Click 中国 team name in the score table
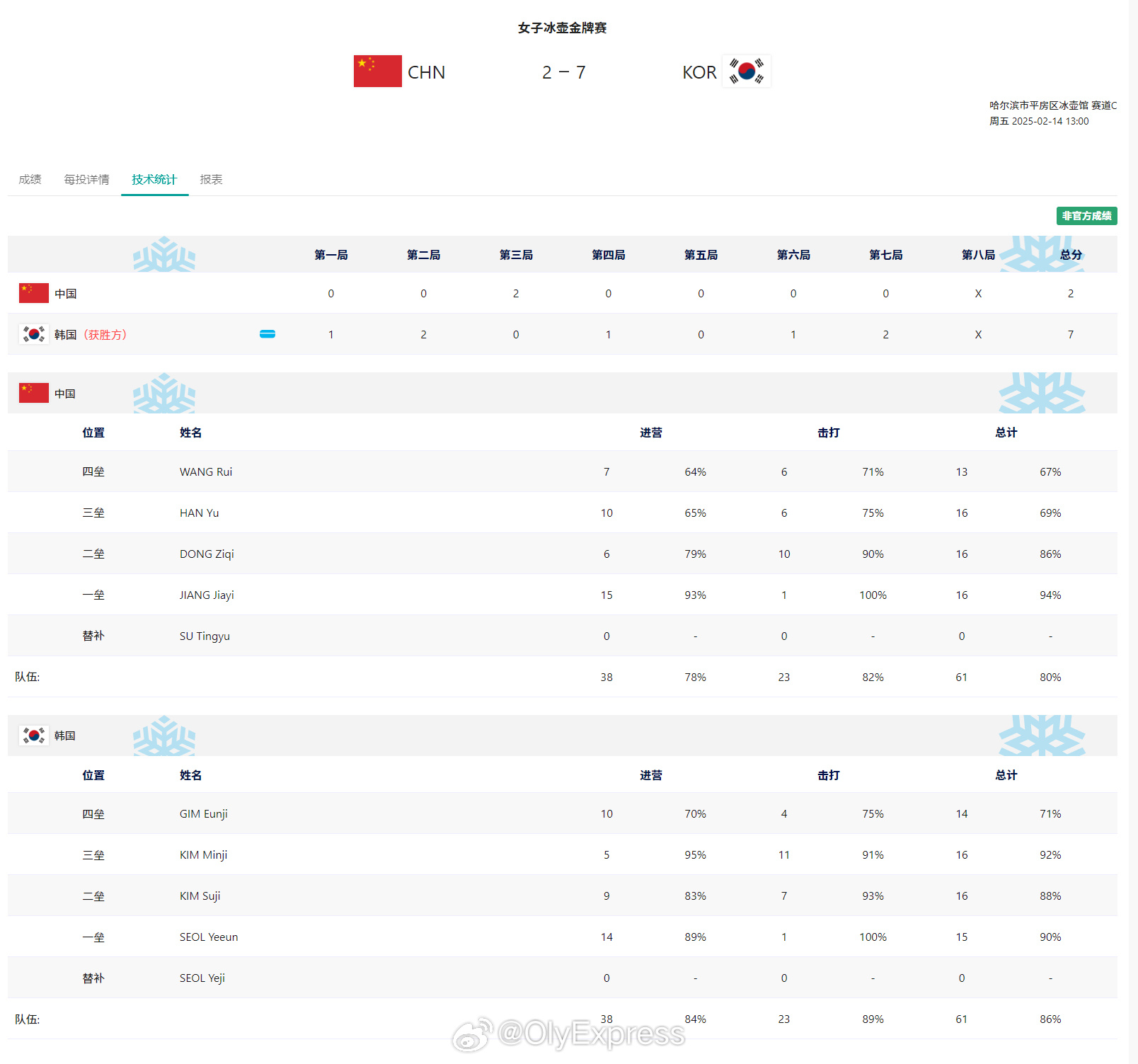1138x1064 pixels. pos(65,293)
